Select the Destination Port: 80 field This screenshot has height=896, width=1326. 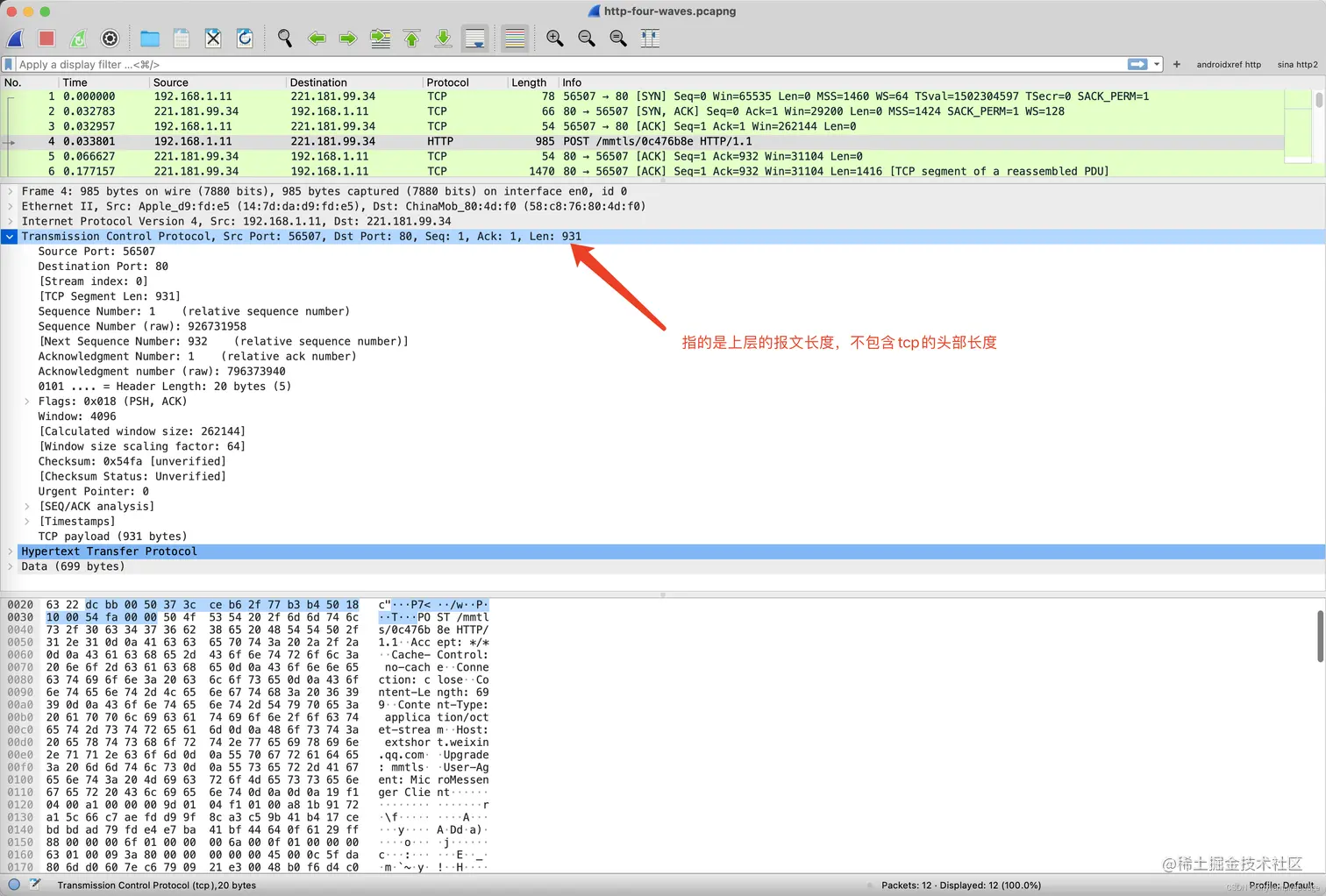103,267
